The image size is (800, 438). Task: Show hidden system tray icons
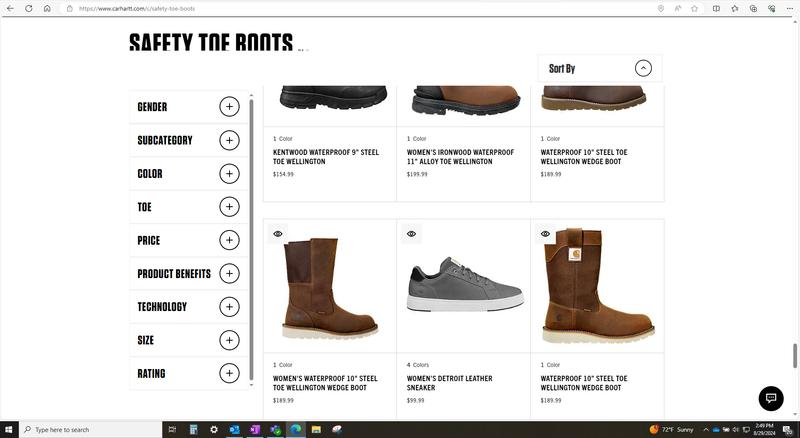click(706, 430)
